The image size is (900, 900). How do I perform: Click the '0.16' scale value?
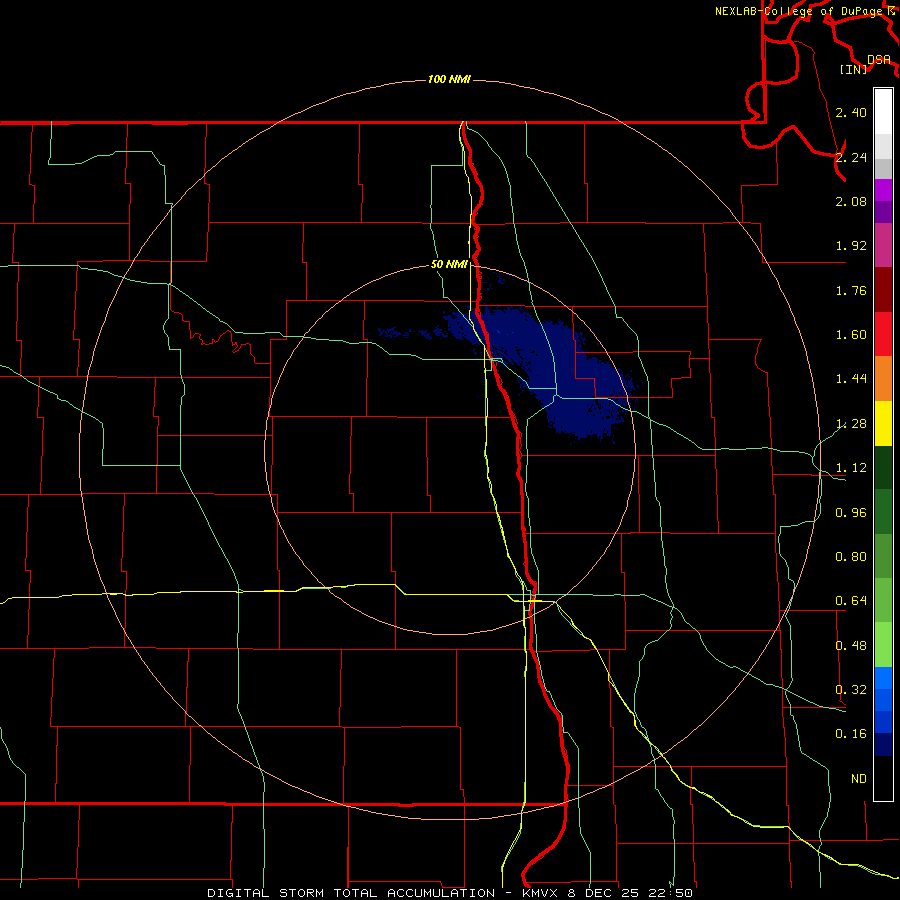pos(851,734)
